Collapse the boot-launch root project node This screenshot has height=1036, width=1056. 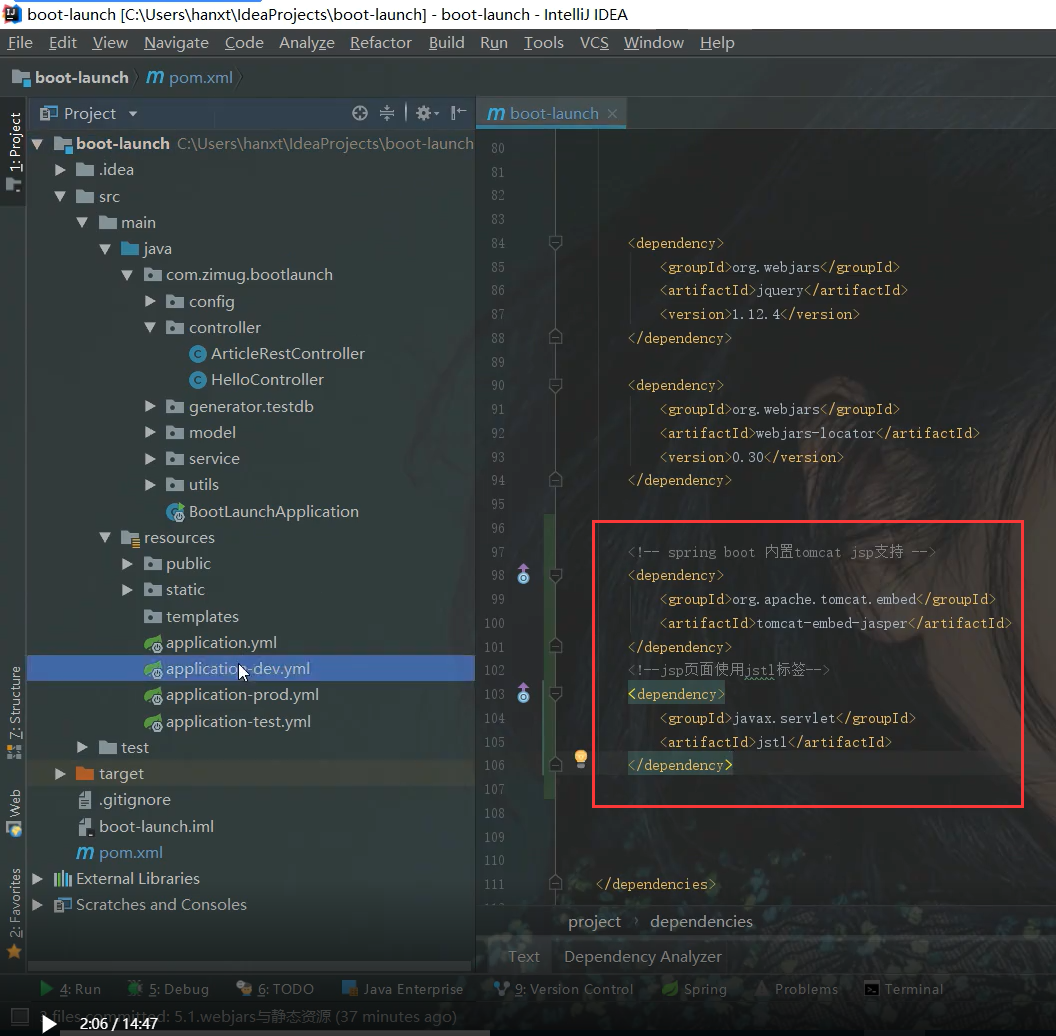[38, 143]
